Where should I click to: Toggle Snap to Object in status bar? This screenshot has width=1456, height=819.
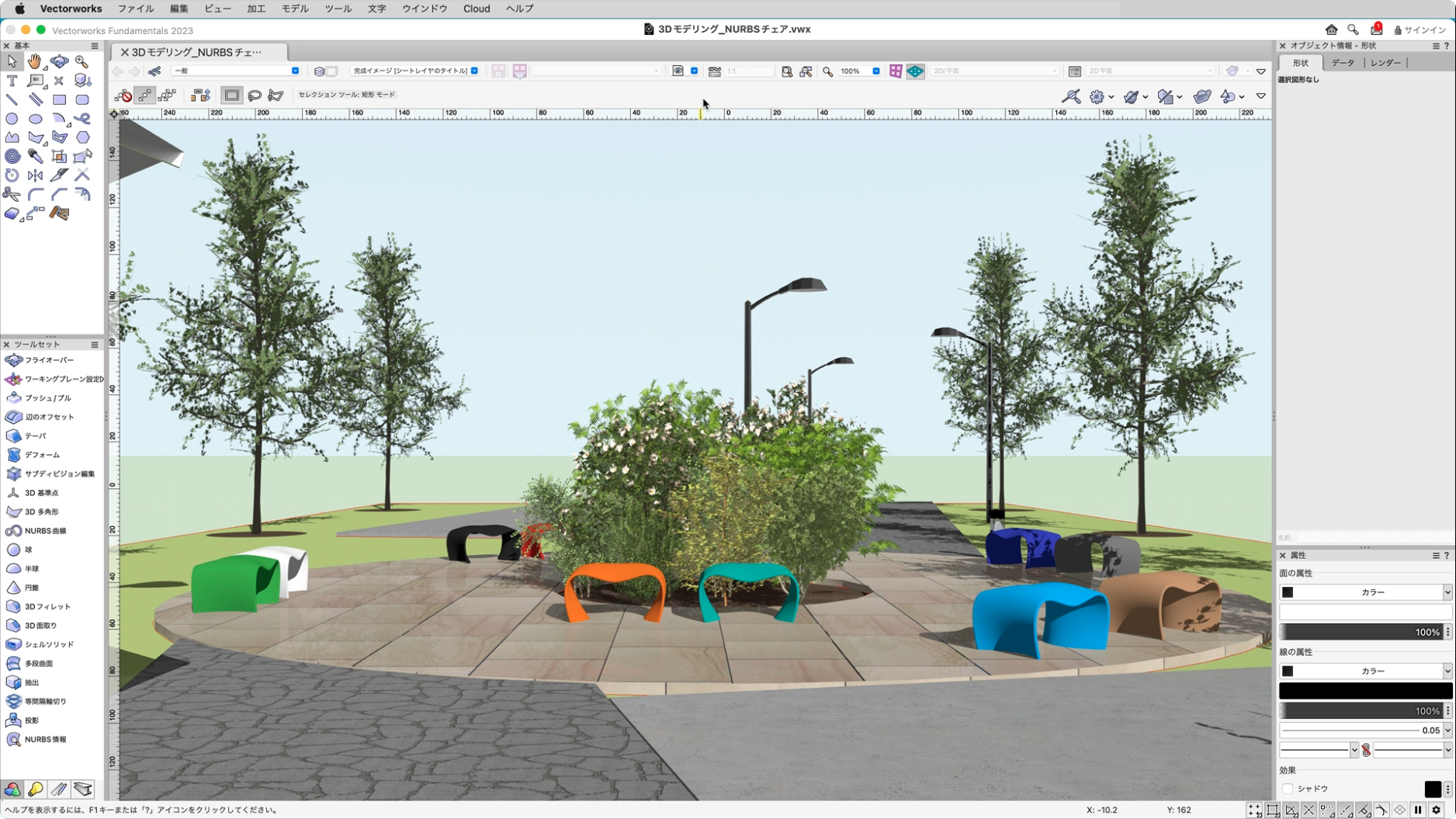(1273, 810)
